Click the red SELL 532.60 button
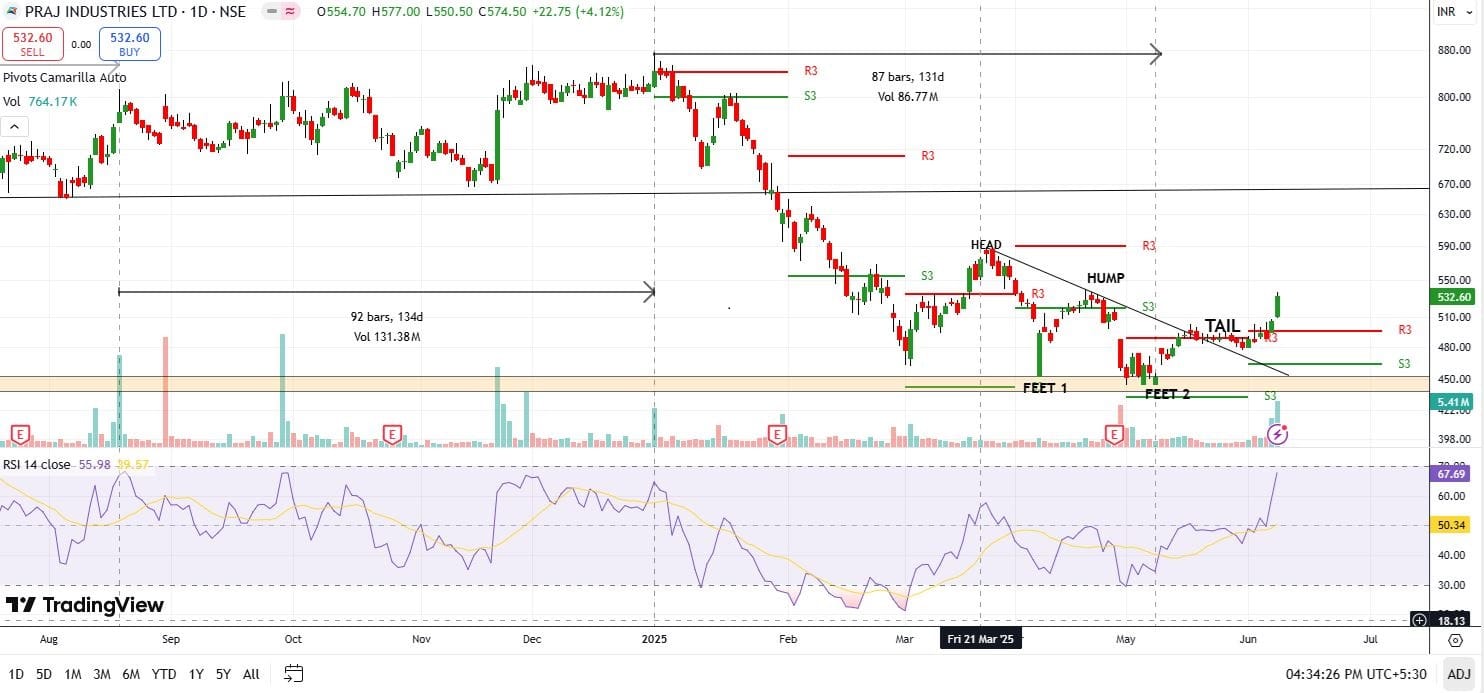1484x693 pixels. [33, 44]
